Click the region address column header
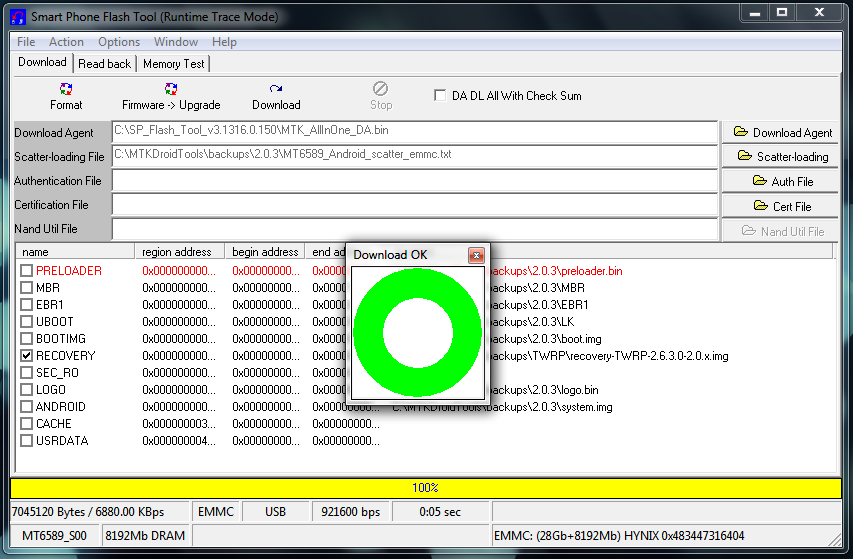Image resolution: width=853 pixels, height=559 pixels. pos(177,252)
